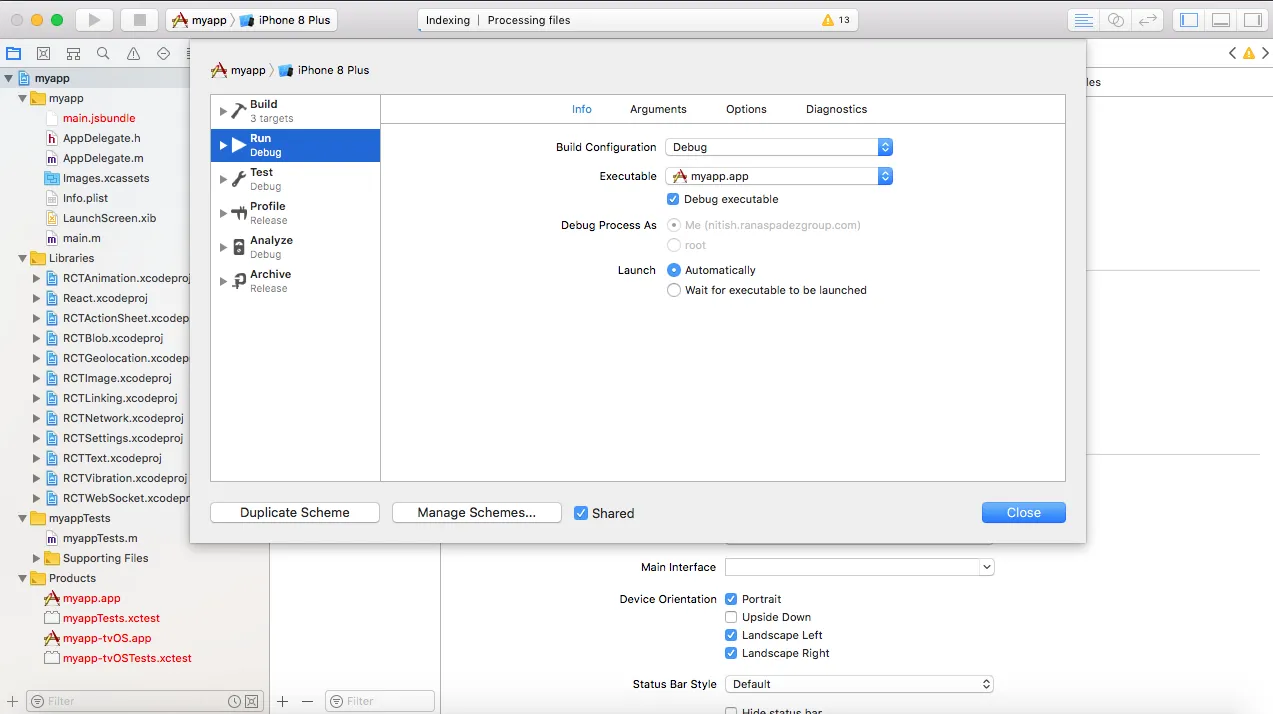
Task: Toggle the inspector pane visibility icon
Action: point(1252,20)
